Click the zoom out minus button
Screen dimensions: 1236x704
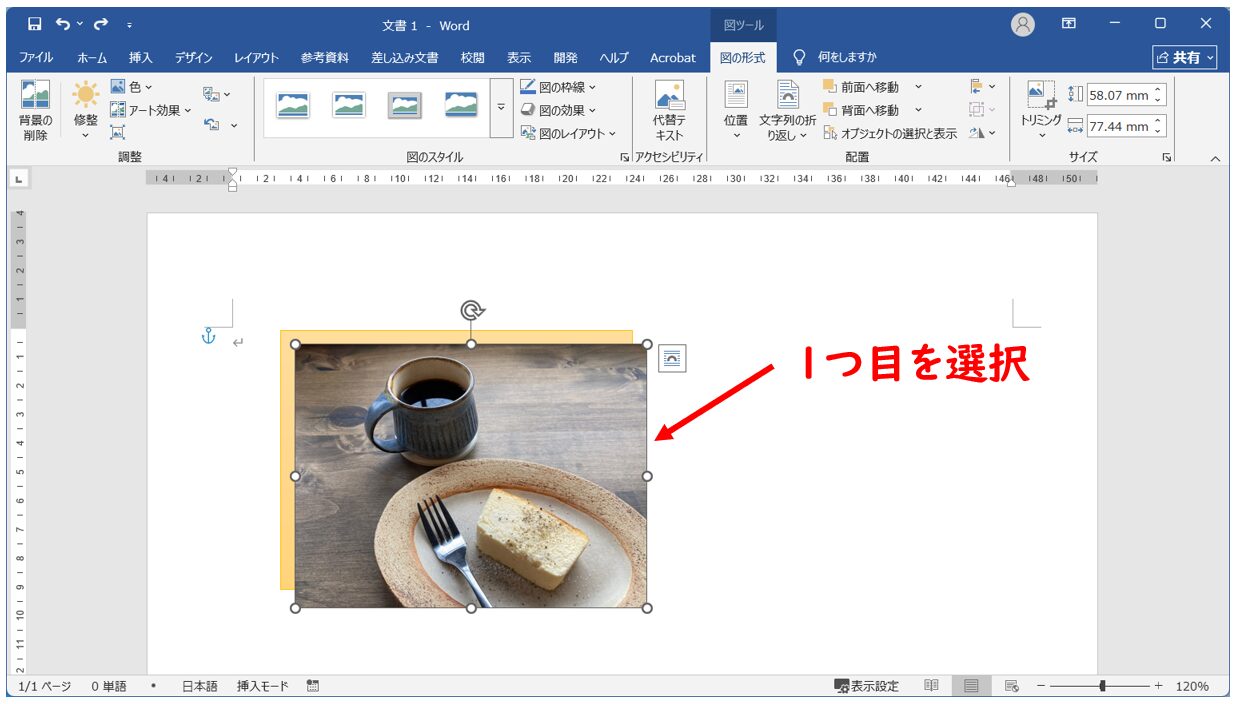(x=1041, y=686)
